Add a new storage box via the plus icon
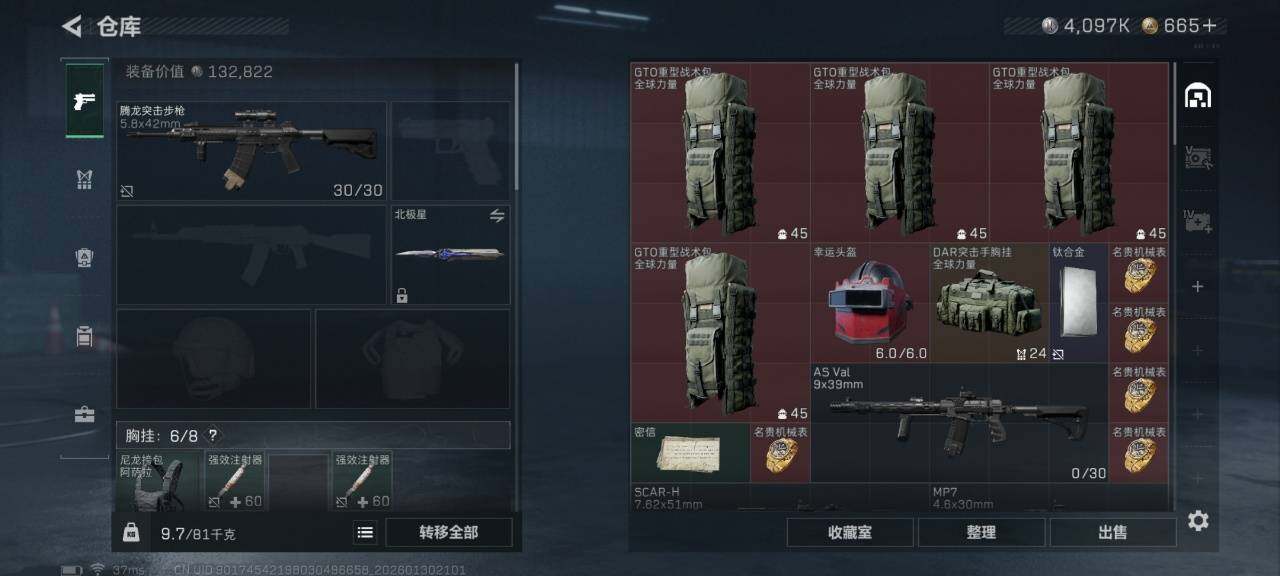The height and width of the screenshot is (576, 1280). 1198,287
